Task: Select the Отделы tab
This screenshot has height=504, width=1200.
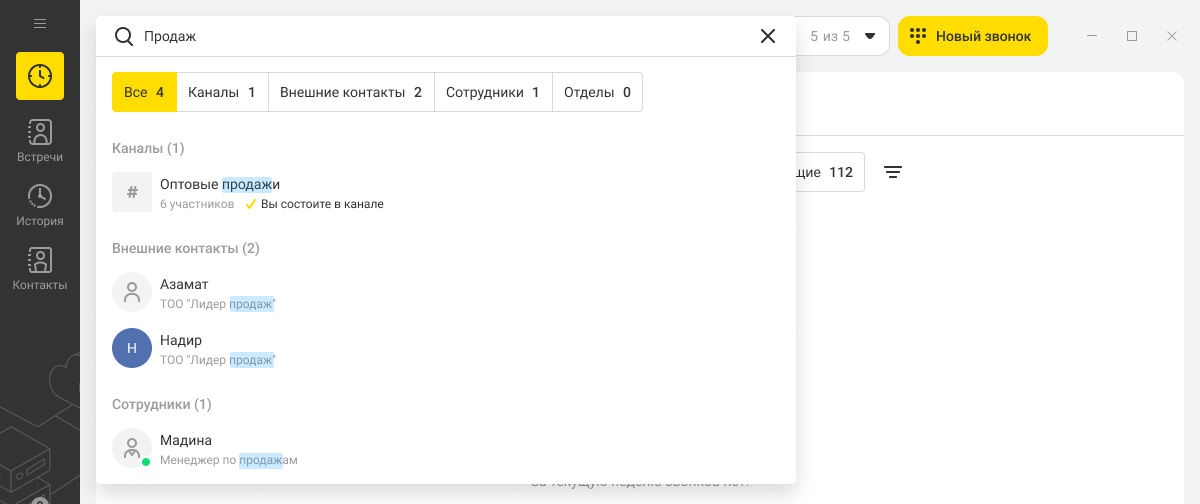Action: tap(597, 92)
